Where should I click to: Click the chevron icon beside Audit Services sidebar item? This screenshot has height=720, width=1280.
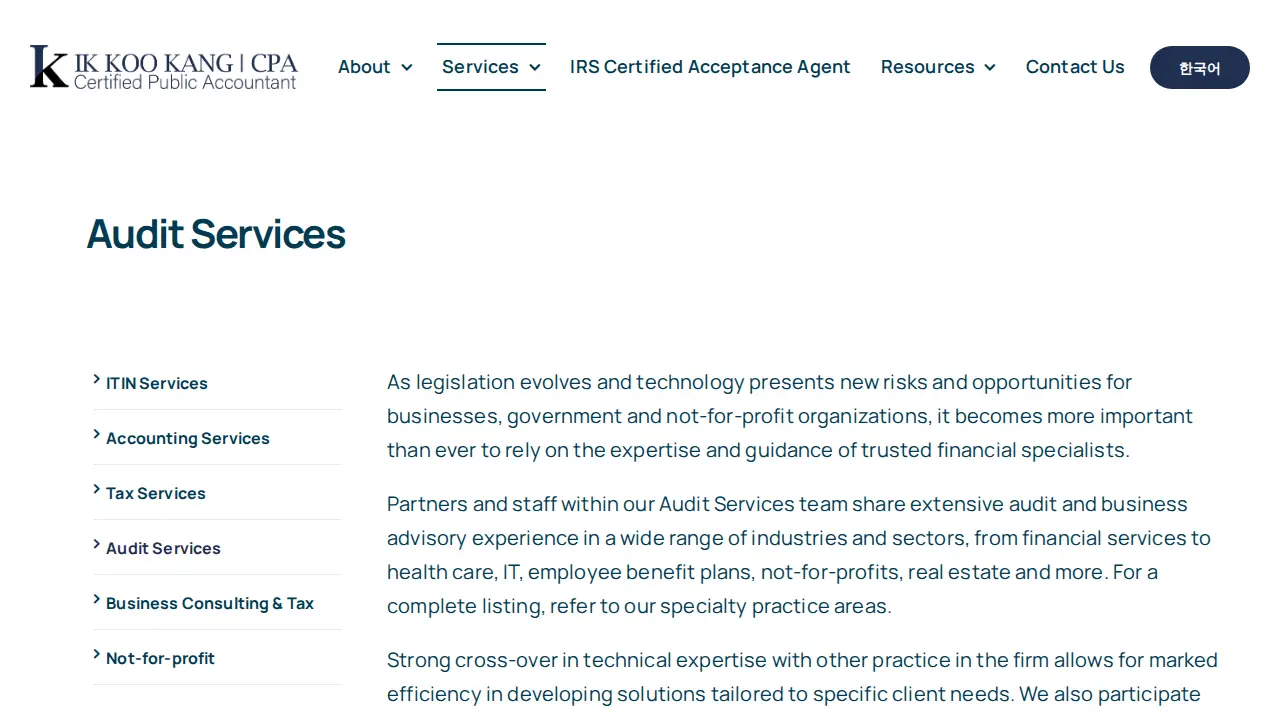point(97,544)
